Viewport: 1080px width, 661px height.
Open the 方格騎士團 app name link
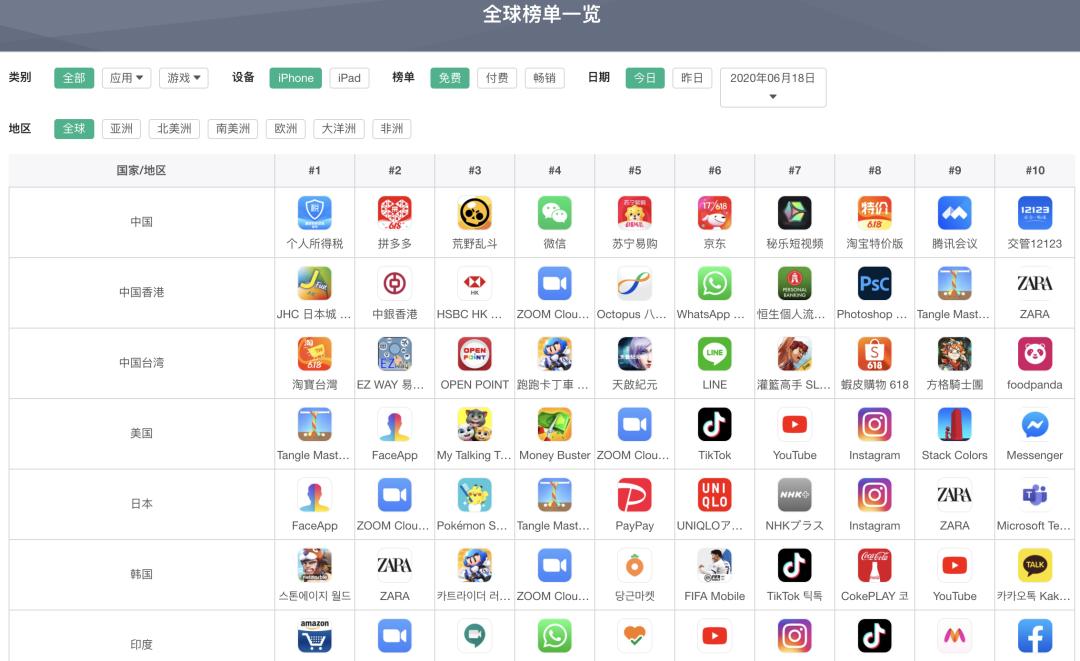tap(955, 385)
